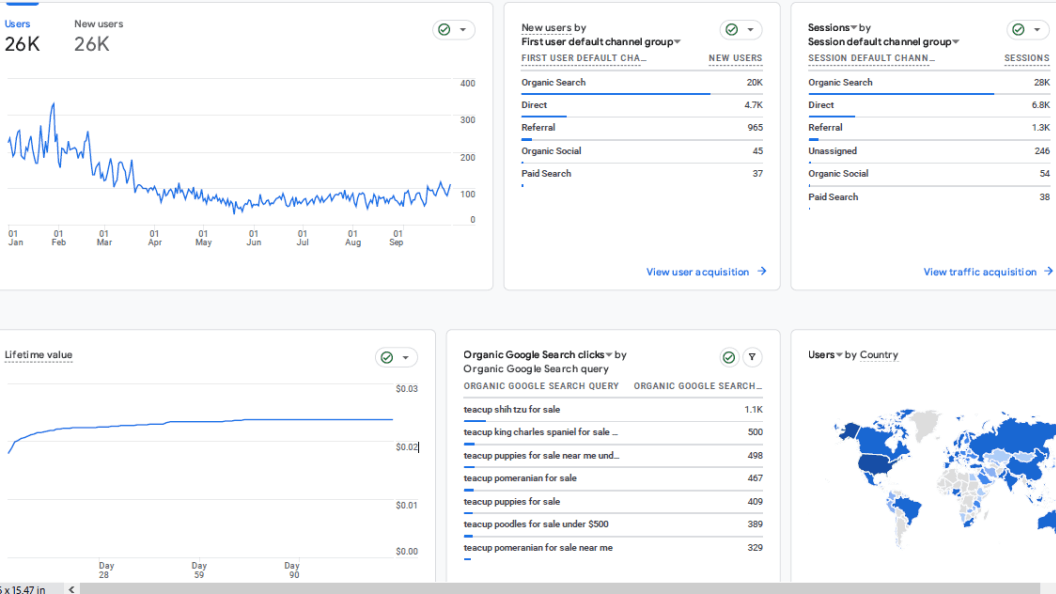Click the filter funnel icon on Organic Search card
This screenshot has height=594, width=1056.
[753, 357]
